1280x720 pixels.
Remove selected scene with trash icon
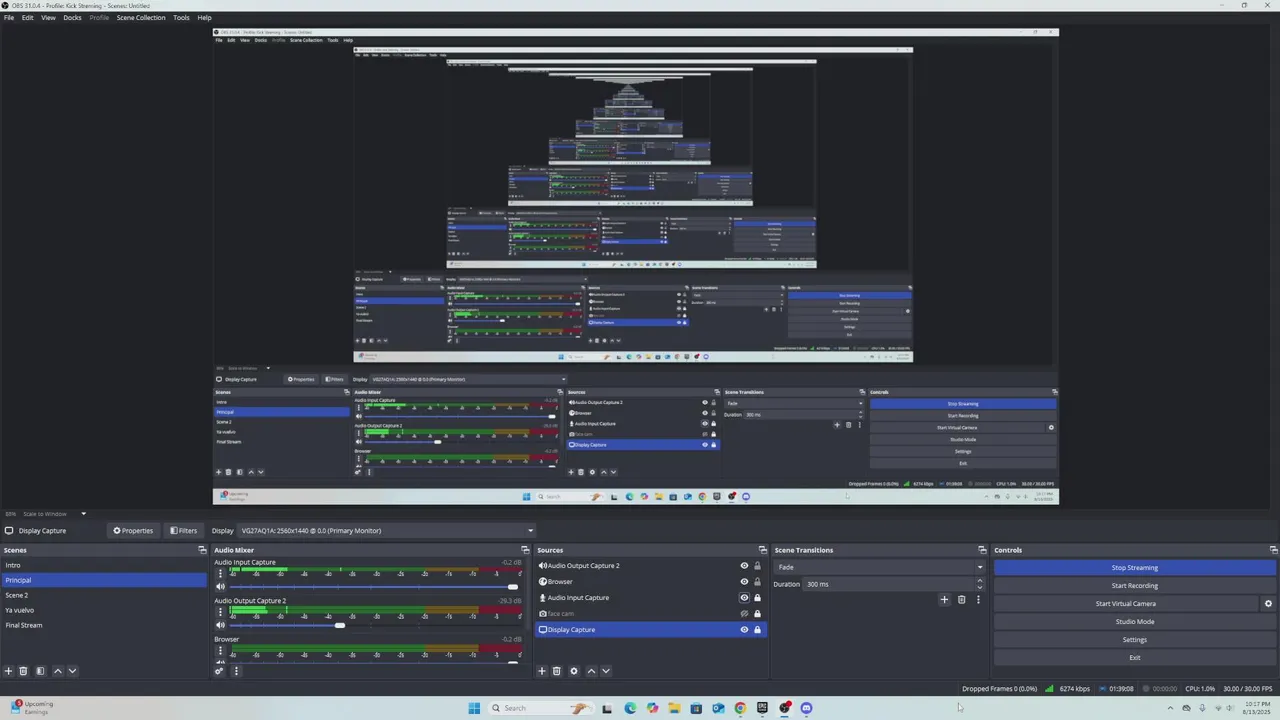tap(23, 671)
